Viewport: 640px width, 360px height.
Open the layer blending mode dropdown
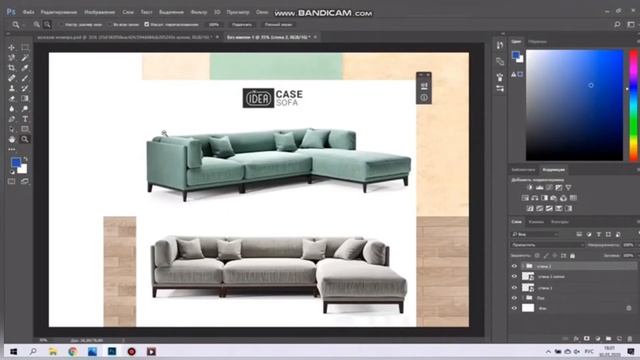(x=547, y=245)
